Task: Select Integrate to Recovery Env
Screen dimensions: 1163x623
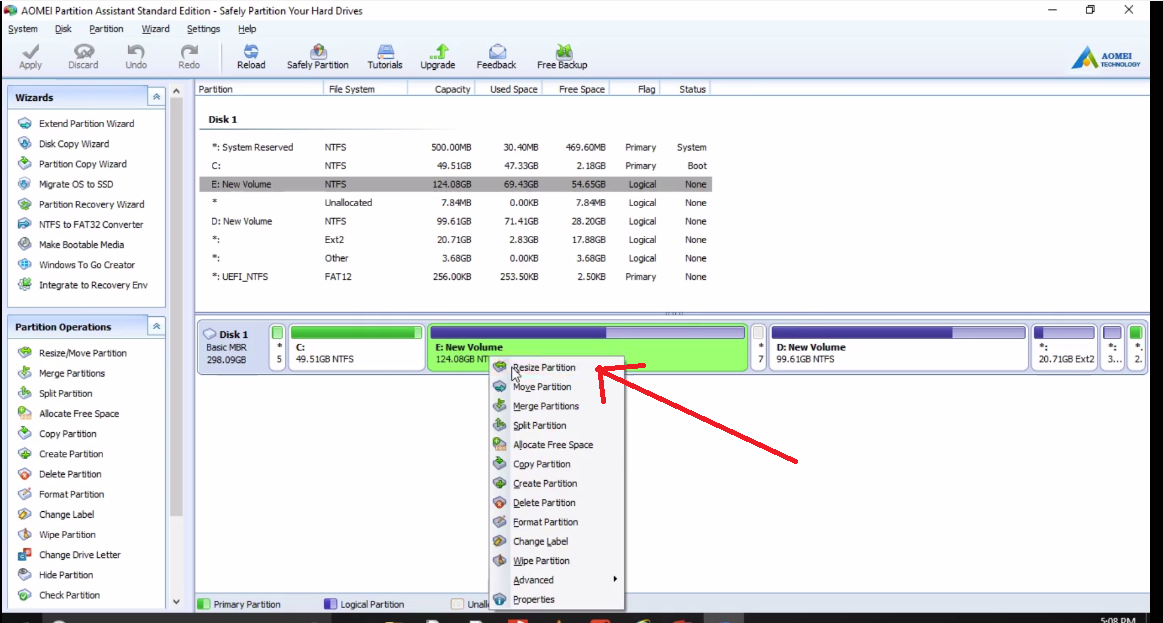Action: pos(93,285)
